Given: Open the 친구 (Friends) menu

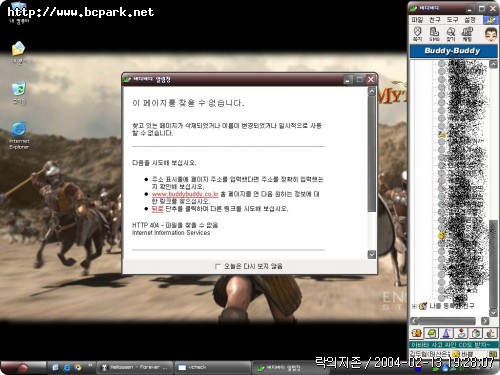Looking at the screenshot, I should (x=435, y=20).
